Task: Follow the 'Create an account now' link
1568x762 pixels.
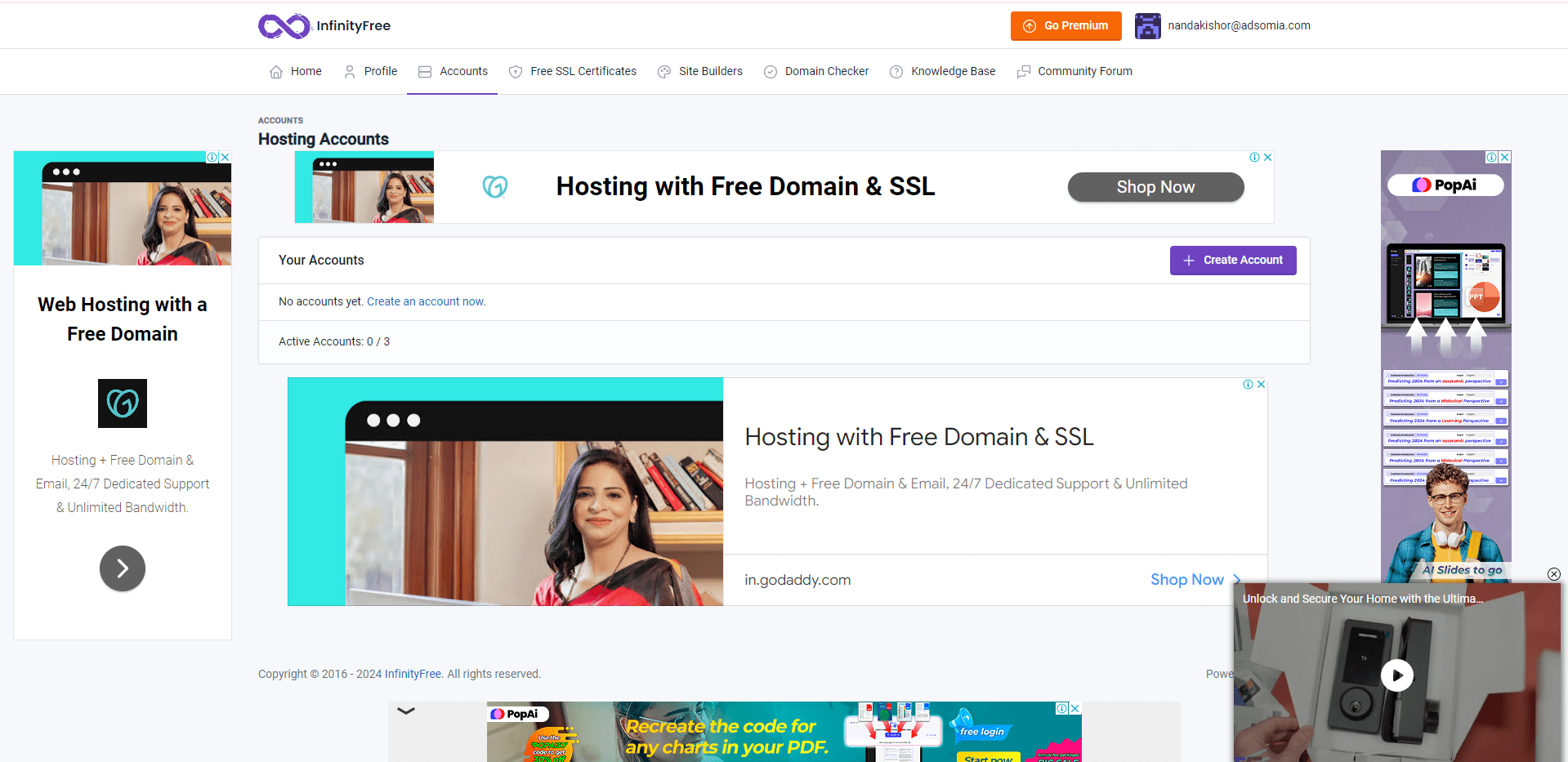Action: pos(426,301)
